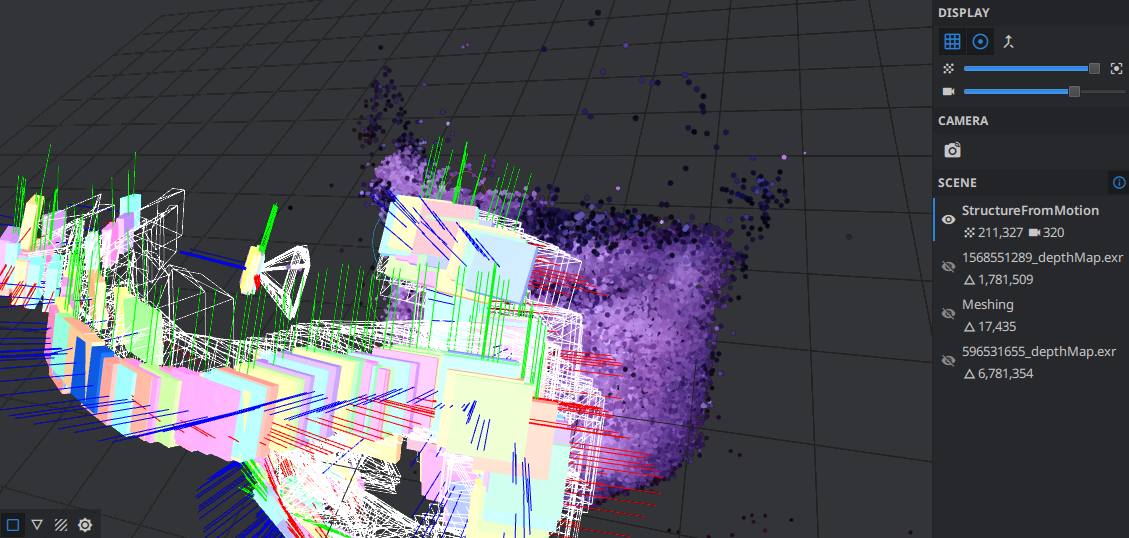This screenshot has height=538, width=1129.
Task: Show the 1568551289_depthMap.exr layer
Action: coord(948,266)
